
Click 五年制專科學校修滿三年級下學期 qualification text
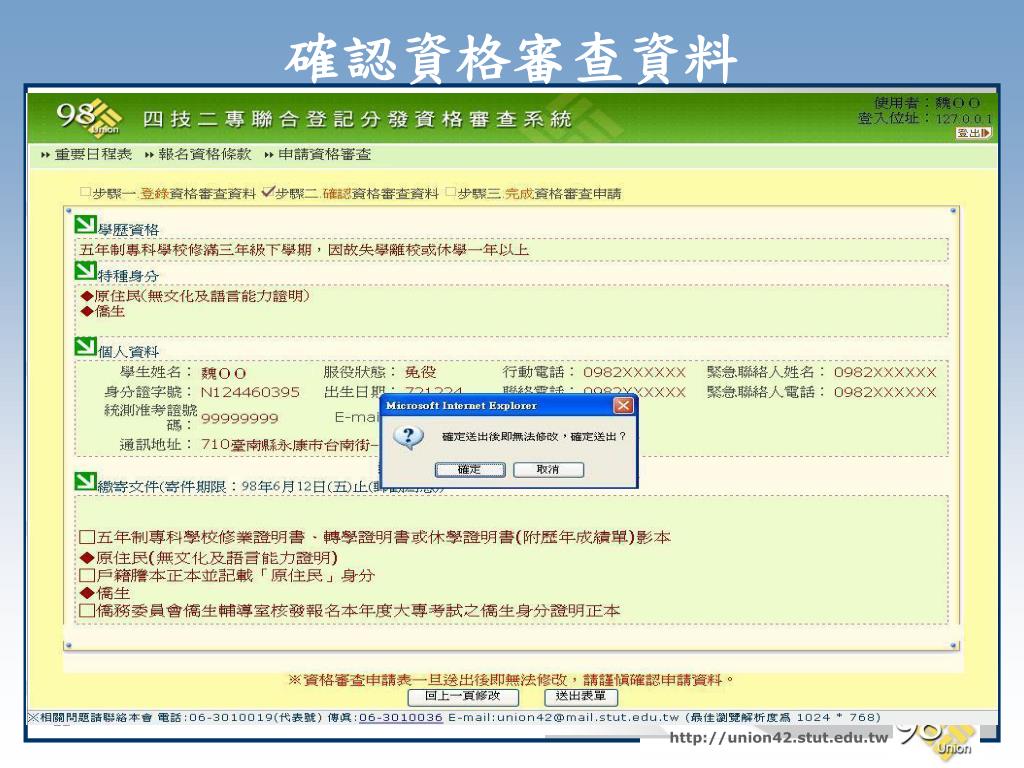304,250
